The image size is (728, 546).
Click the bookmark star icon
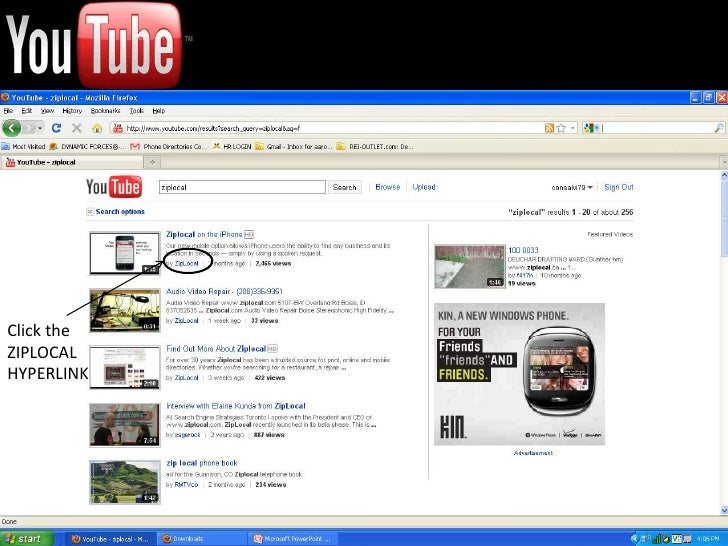561,128
